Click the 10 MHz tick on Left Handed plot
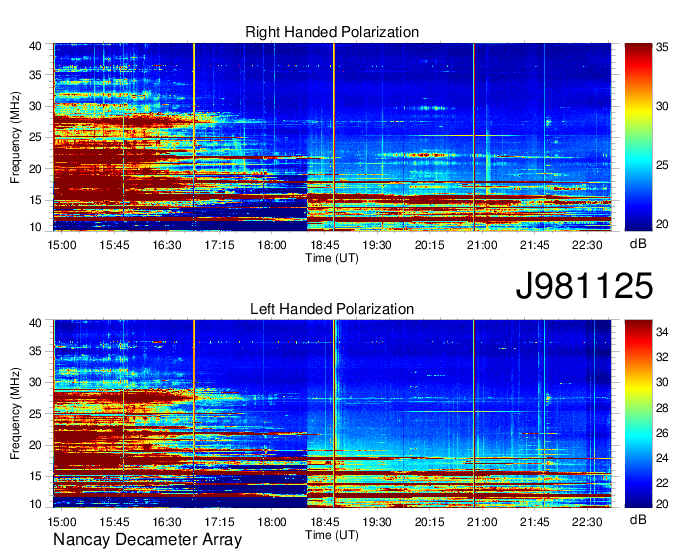This screenshot has height=552, width=680. (x=35, y=504)
